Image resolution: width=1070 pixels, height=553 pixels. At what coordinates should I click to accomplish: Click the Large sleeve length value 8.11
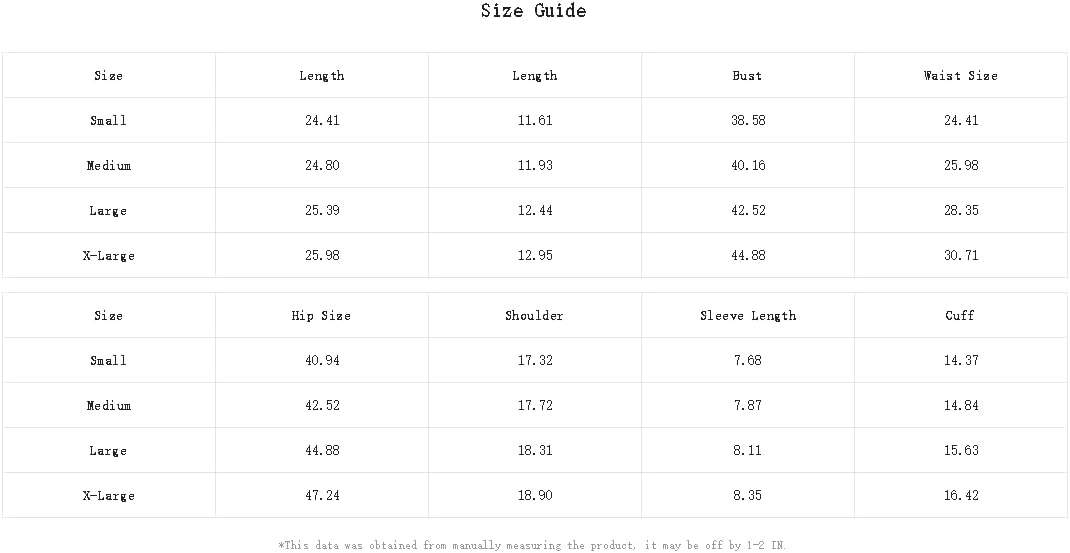[x=748, y=451]
